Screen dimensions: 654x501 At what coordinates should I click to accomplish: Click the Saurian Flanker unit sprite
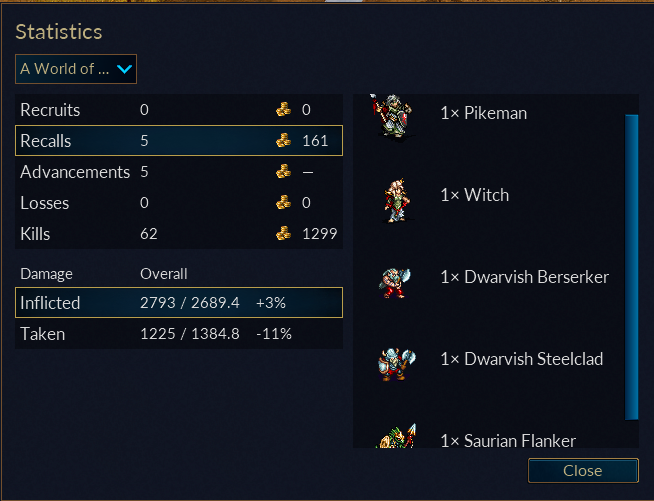coord(397,436)
